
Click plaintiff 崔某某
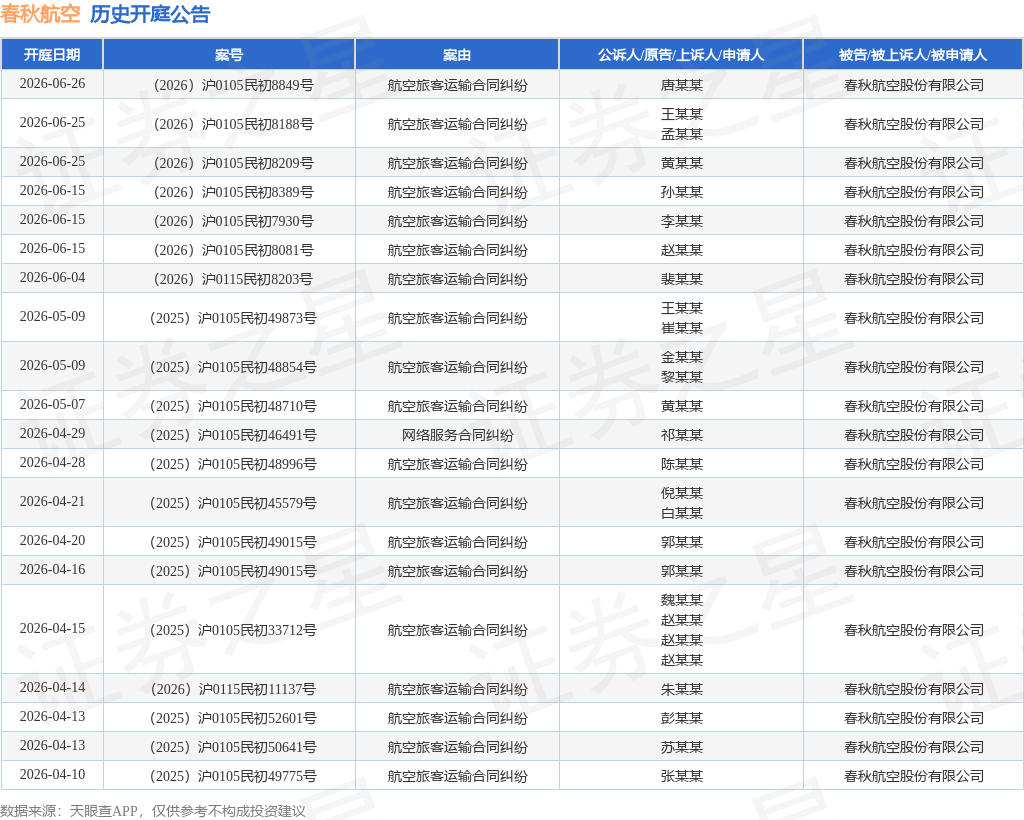pyautogui.click(x=682, y=328)
